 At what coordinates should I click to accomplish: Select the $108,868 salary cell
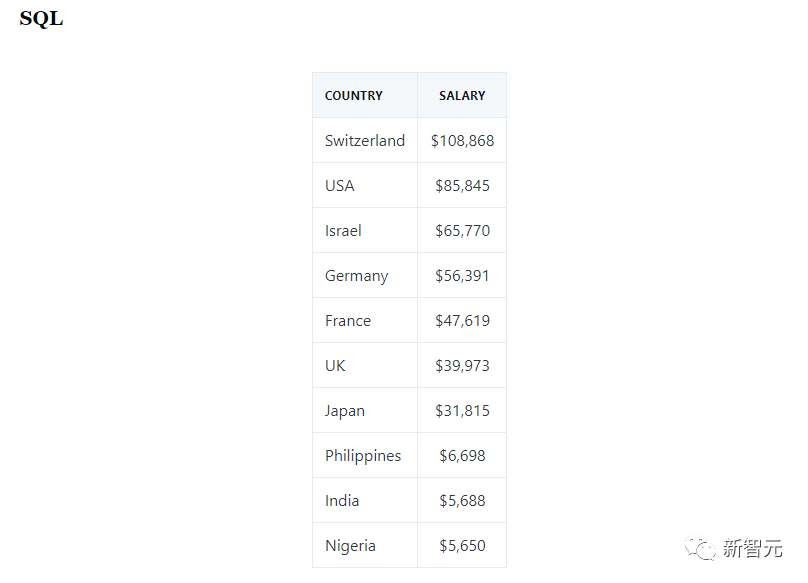[462, 141]
